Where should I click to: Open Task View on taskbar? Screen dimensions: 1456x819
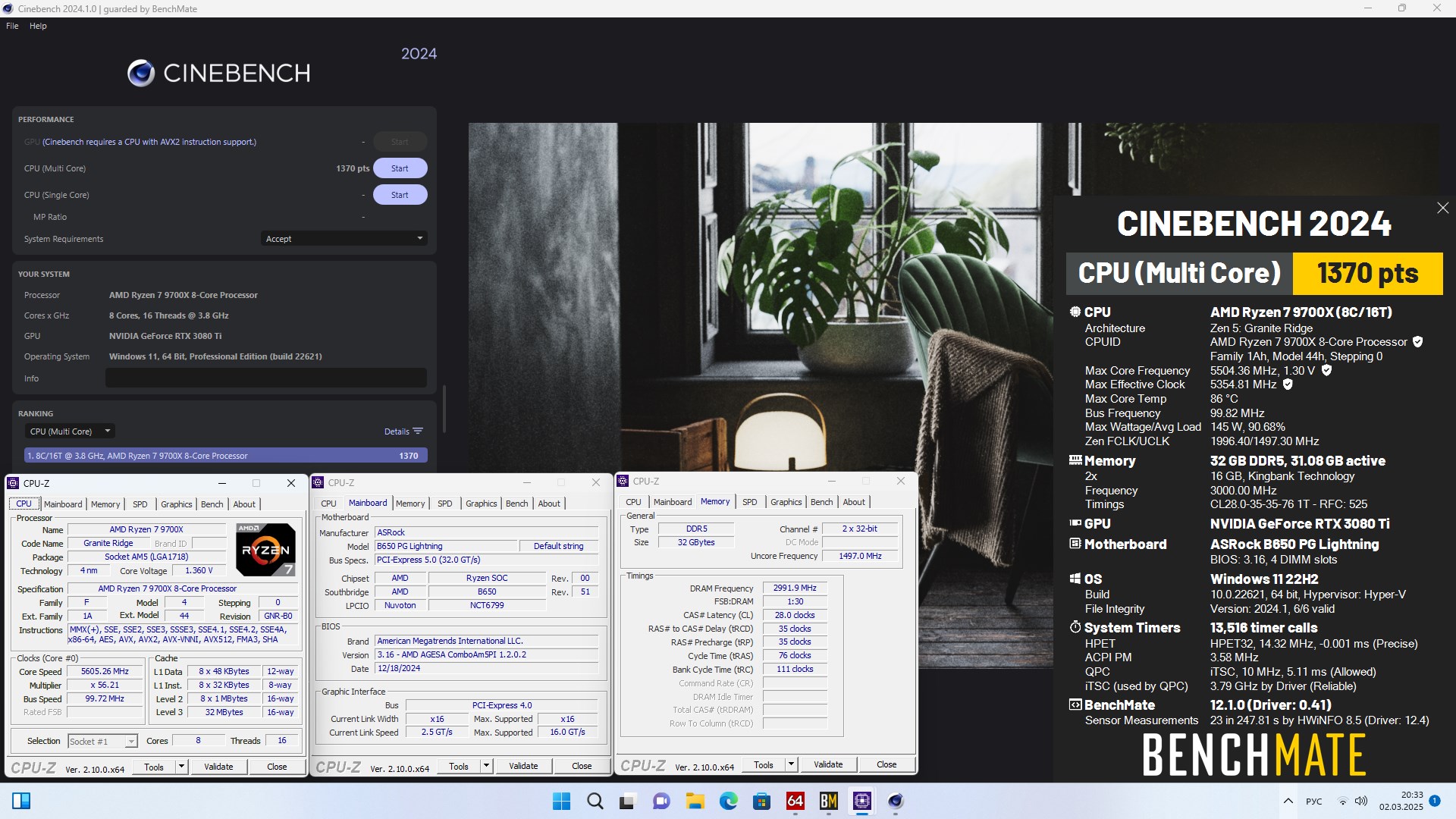click(x=628, y=801)
